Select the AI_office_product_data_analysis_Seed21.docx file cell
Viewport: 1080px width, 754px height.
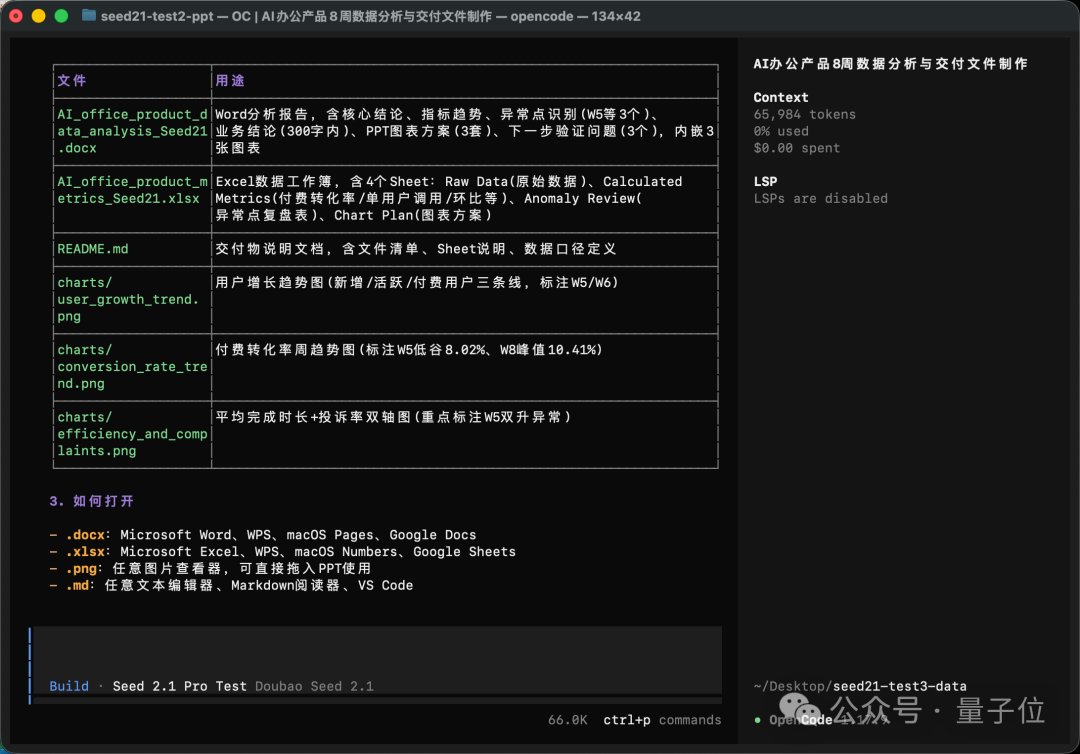132,131
